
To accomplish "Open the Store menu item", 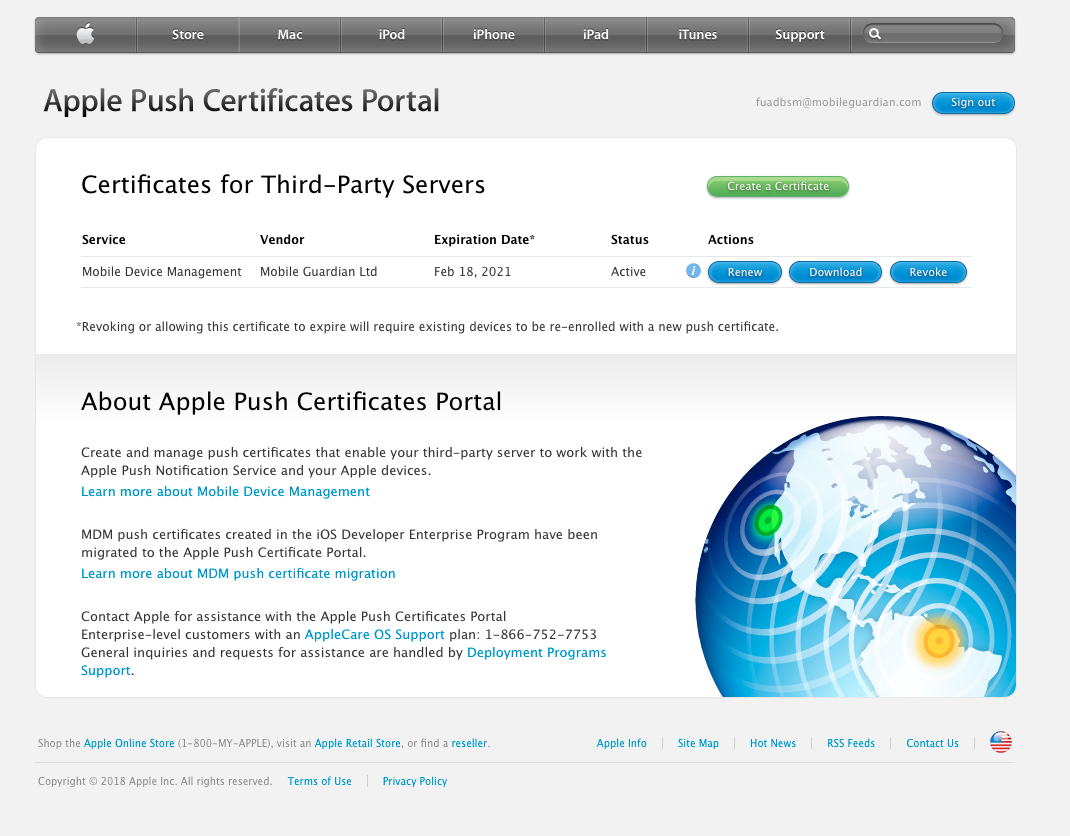I will point(188,34).
